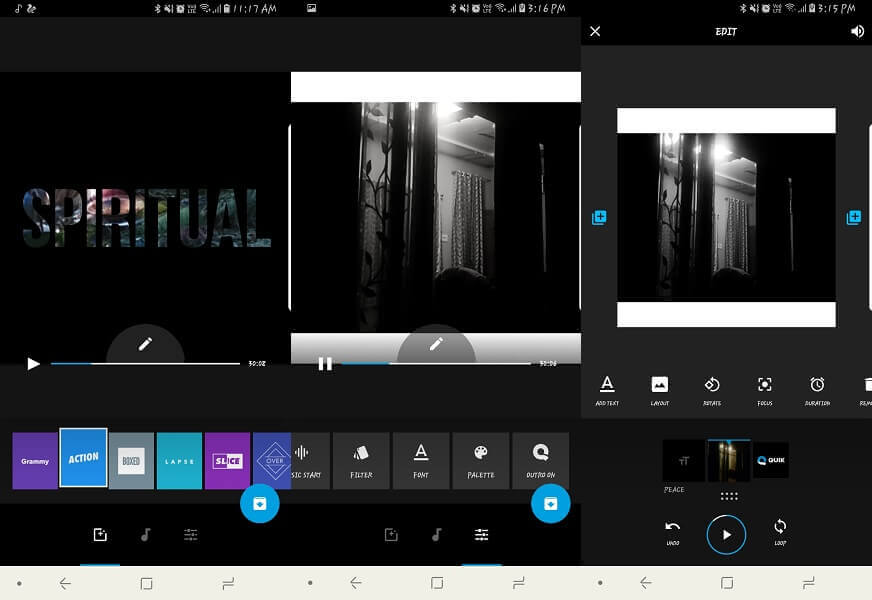Open the themes tab icon under theme tiles
This screenshot has height=600, width=872.
pyautogui.click(x=100, y=535)
